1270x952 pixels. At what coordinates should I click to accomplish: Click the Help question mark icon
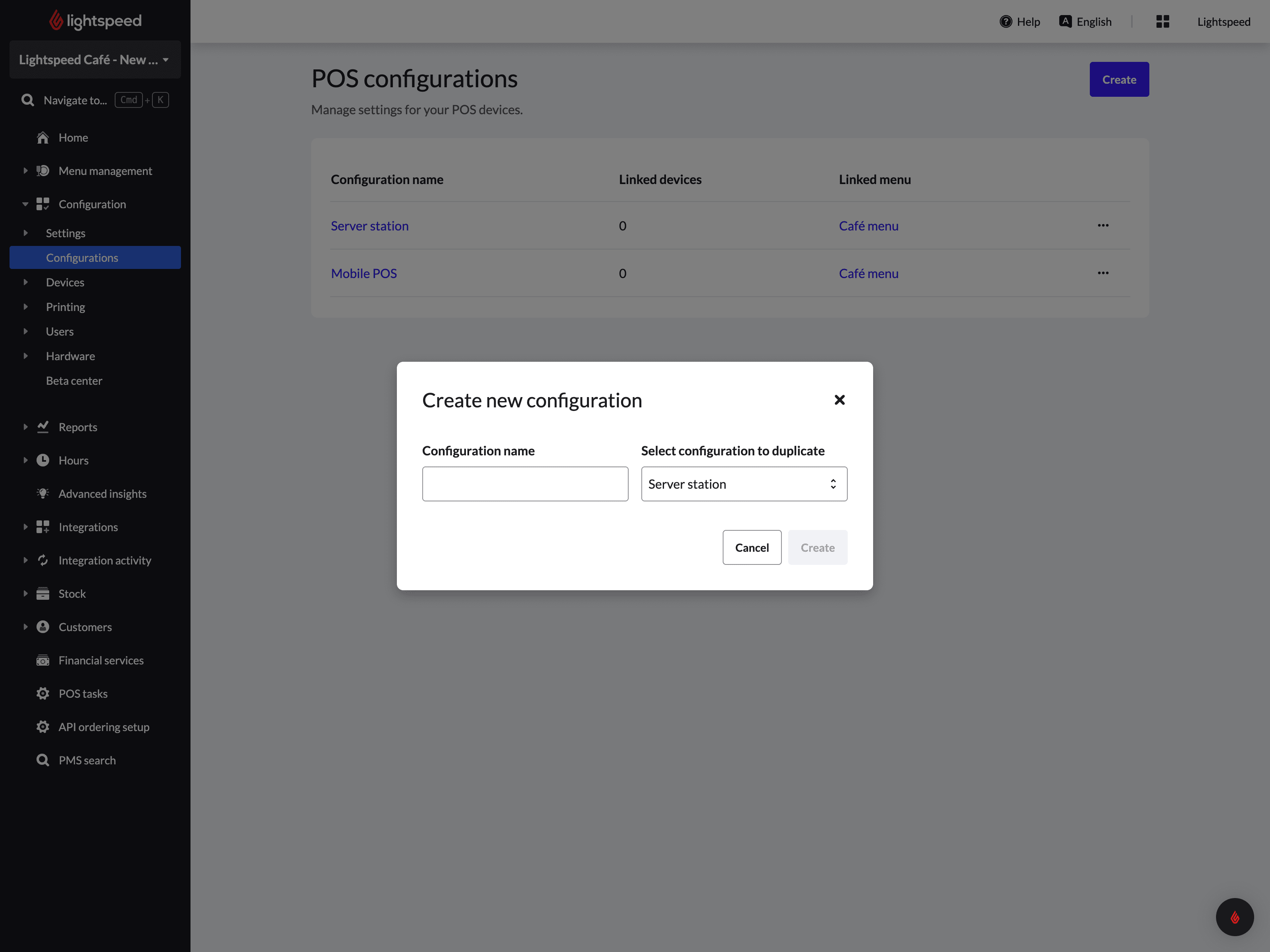[1005, 22]
